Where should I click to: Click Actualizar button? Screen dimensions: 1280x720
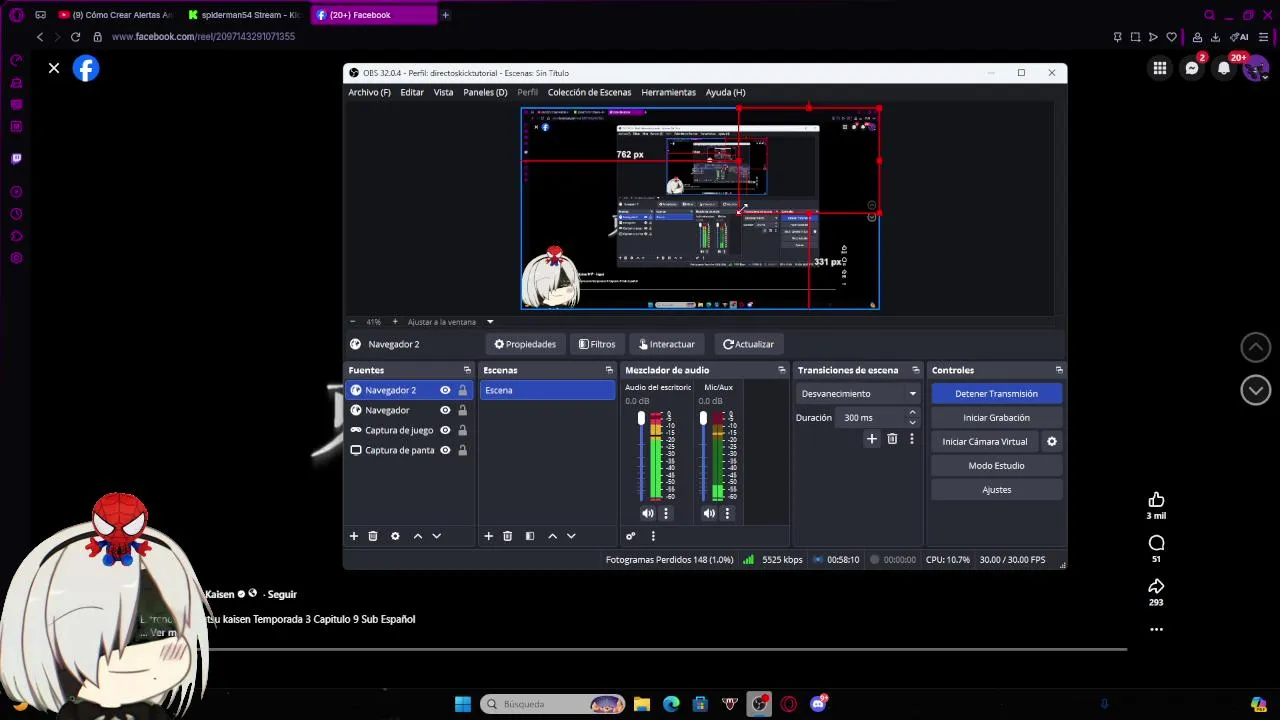(x=748, y=344)
